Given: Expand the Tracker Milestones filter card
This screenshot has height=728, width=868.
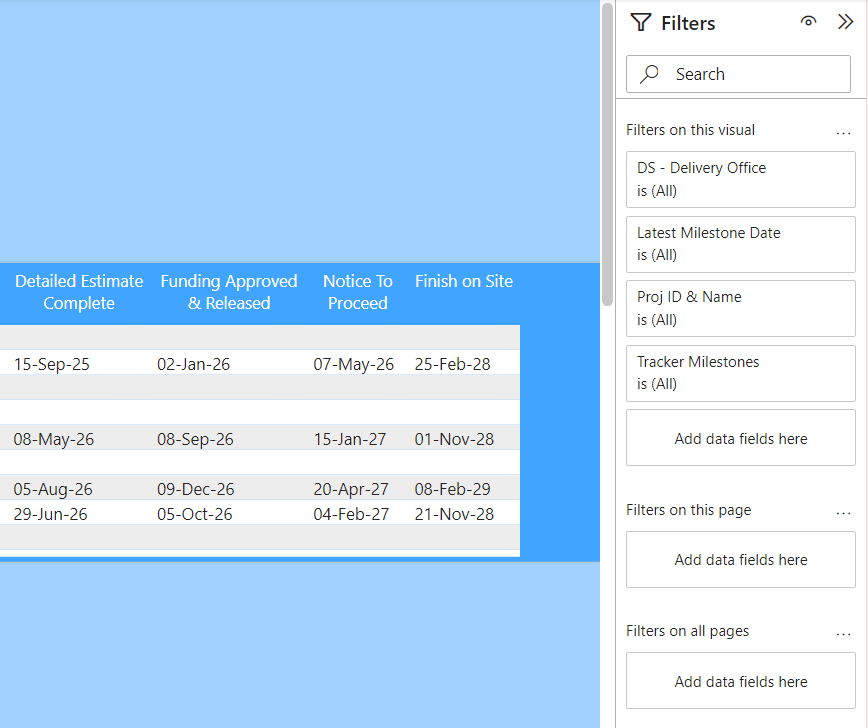Looking at the screenshot, I should (741, 373).
